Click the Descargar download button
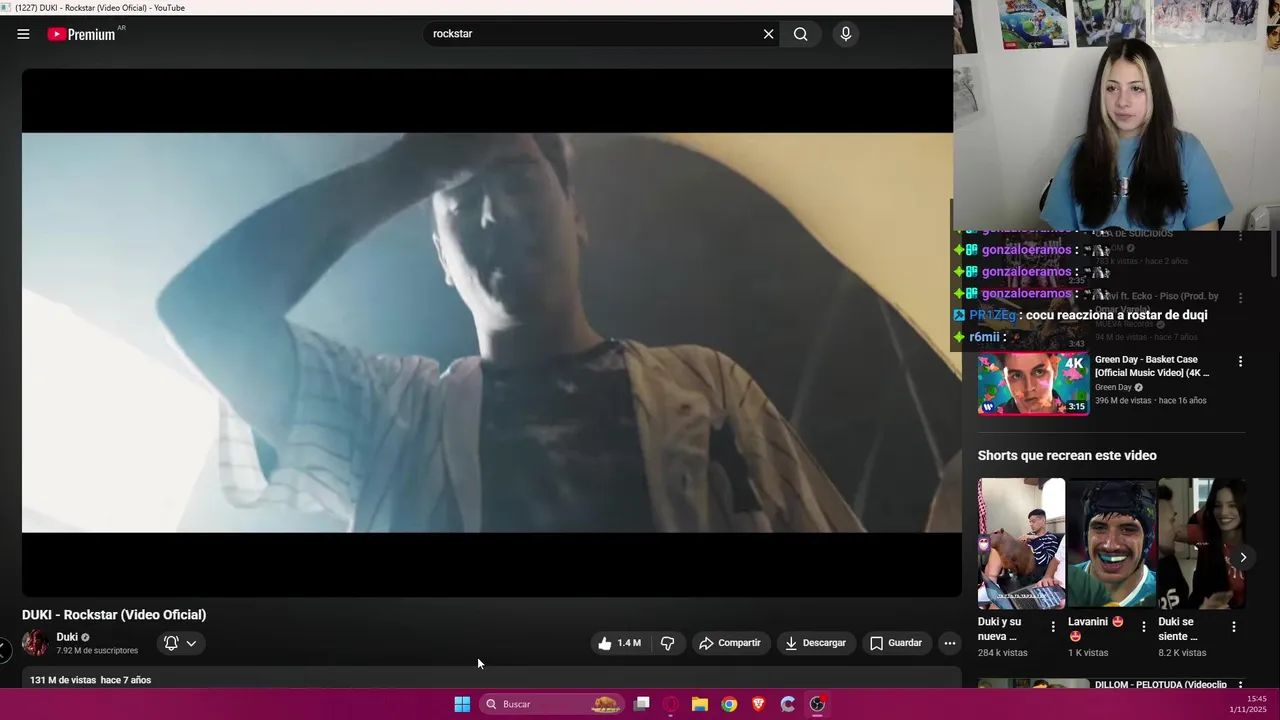The height and width of the screenshot is (720, 1280). tap(815, 643)
